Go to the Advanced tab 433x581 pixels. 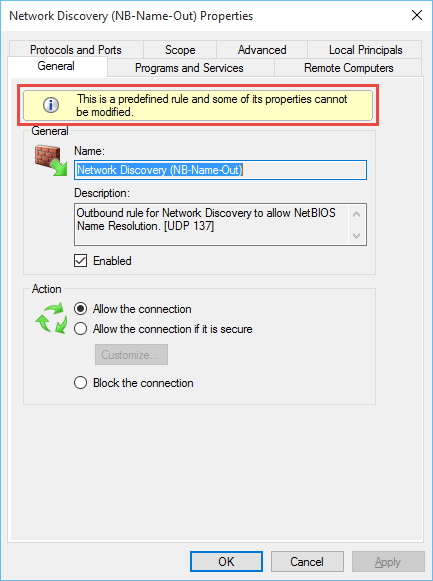tap(262, 50)
